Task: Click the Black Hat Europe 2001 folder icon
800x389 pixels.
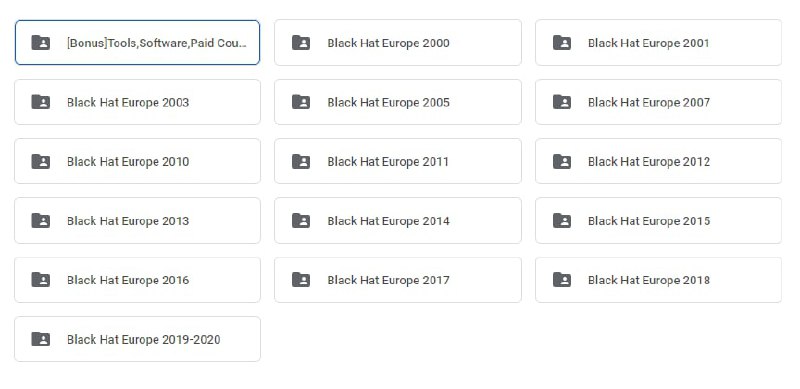Action: pyautogui.click(x=562, y=42)
